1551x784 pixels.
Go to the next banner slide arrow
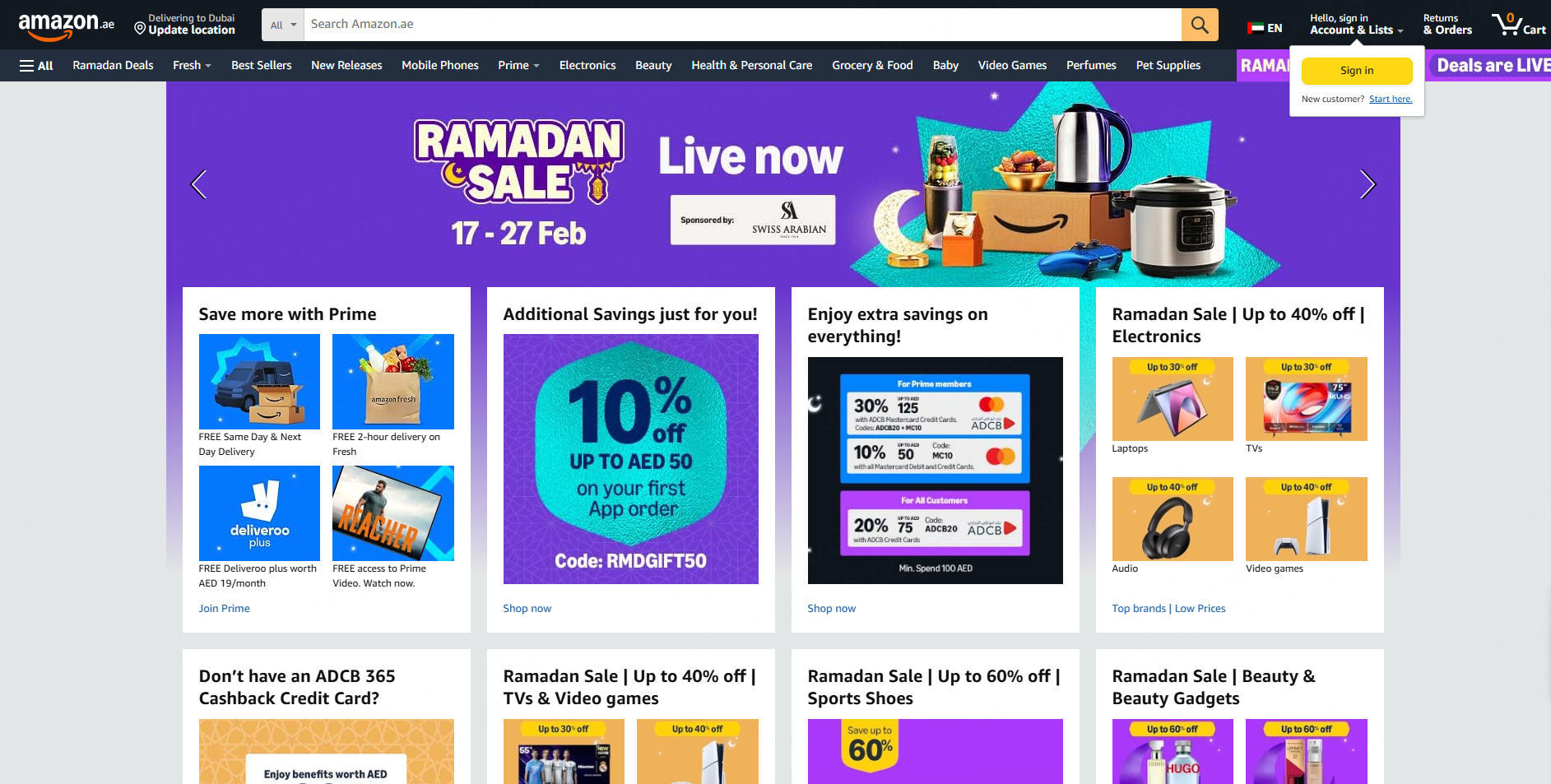pyautogui.click(x=1367, y=184)
